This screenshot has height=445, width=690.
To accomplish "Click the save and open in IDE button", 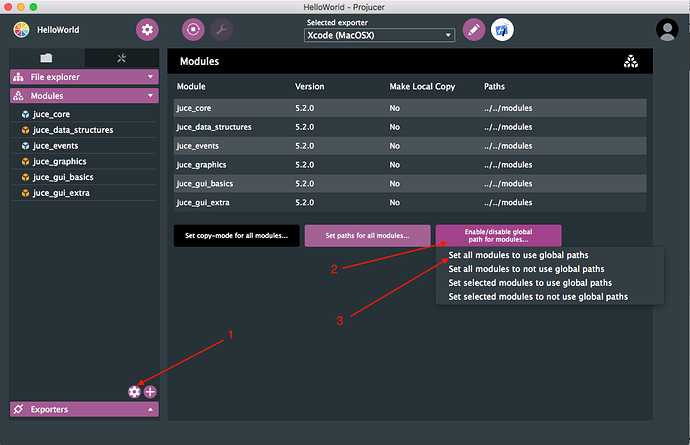I will [x=193, y=29].
